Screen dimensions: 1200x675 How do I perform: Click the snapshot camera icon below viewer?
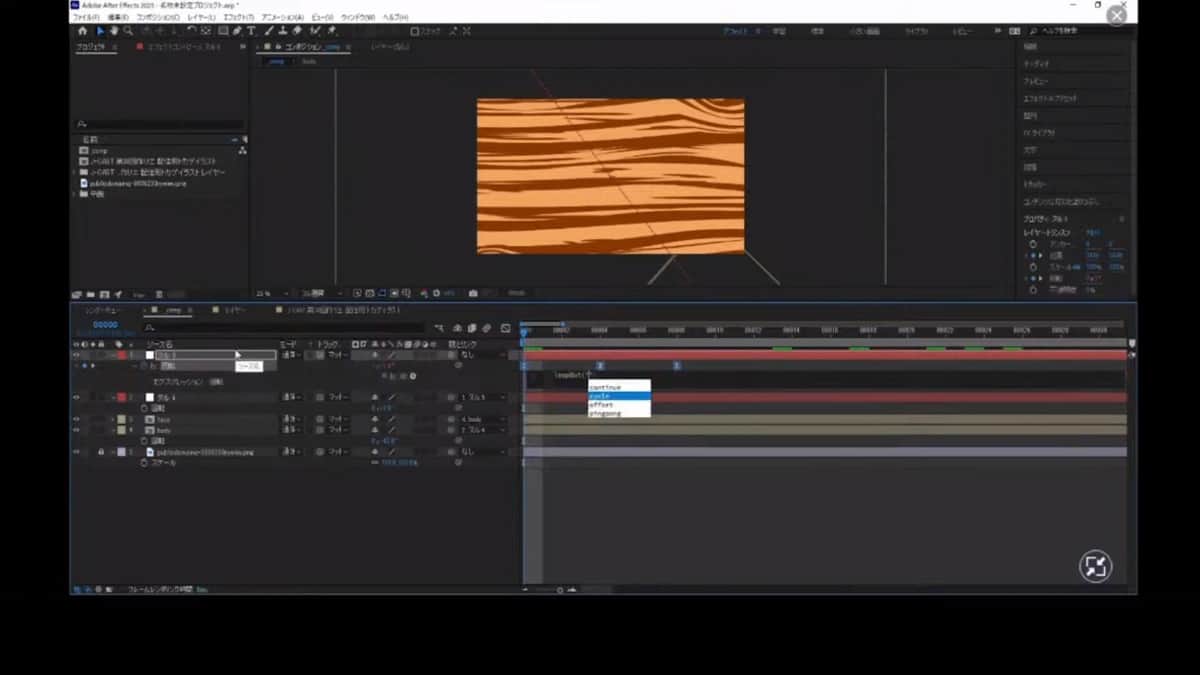coord(473,293)
